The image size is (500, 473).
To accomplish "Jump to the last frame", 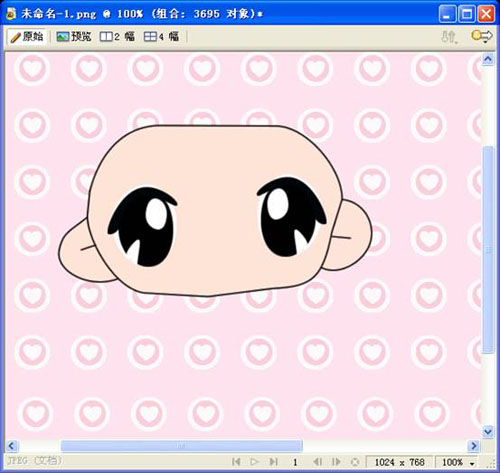I will pyautogui.click(x=274, y=462).
